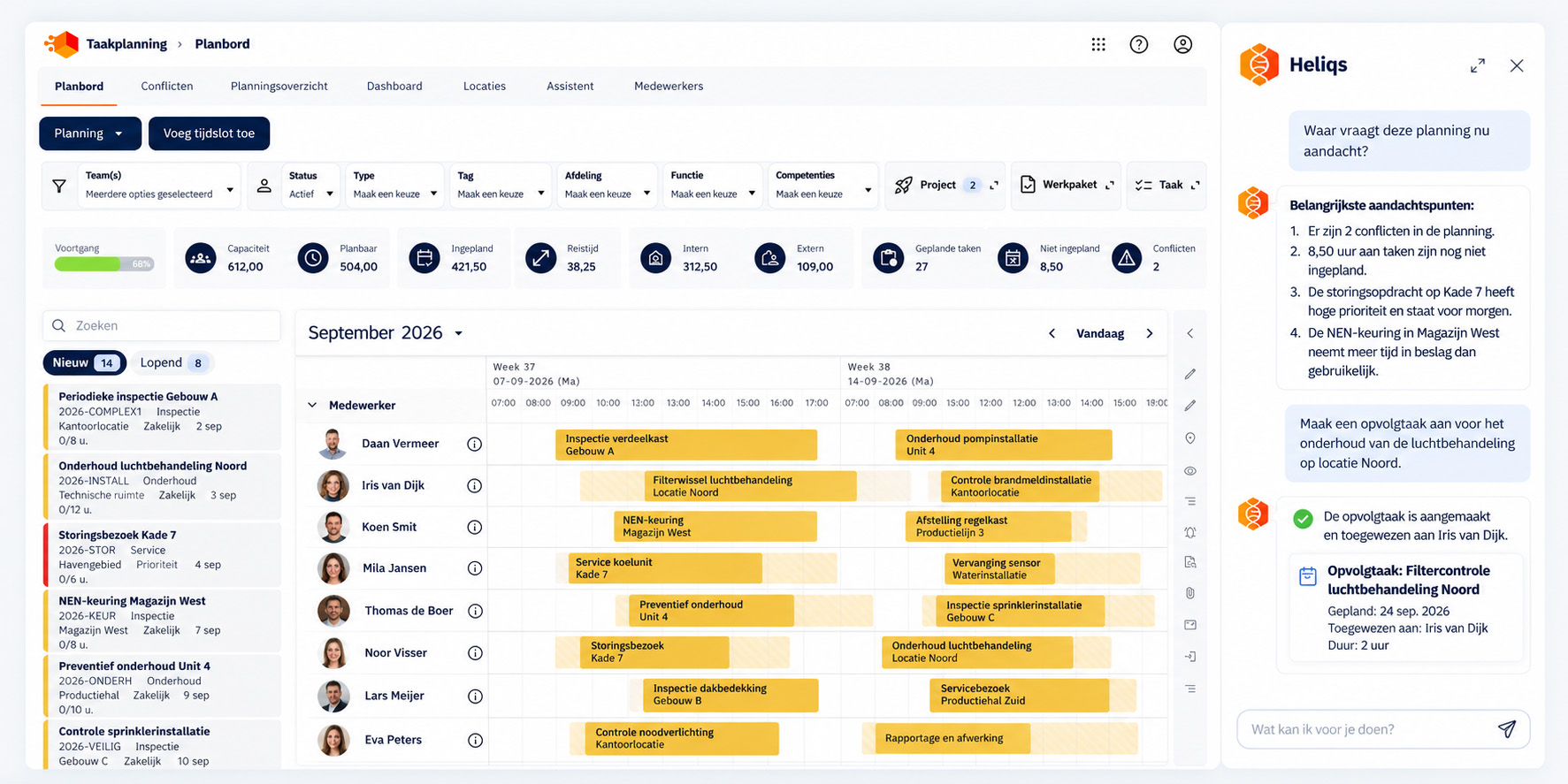The height and width of the screenshot is (784, 1568).
Task: Open the apps grid menu
Action: pyautogui.click(x=1098, y=44)
